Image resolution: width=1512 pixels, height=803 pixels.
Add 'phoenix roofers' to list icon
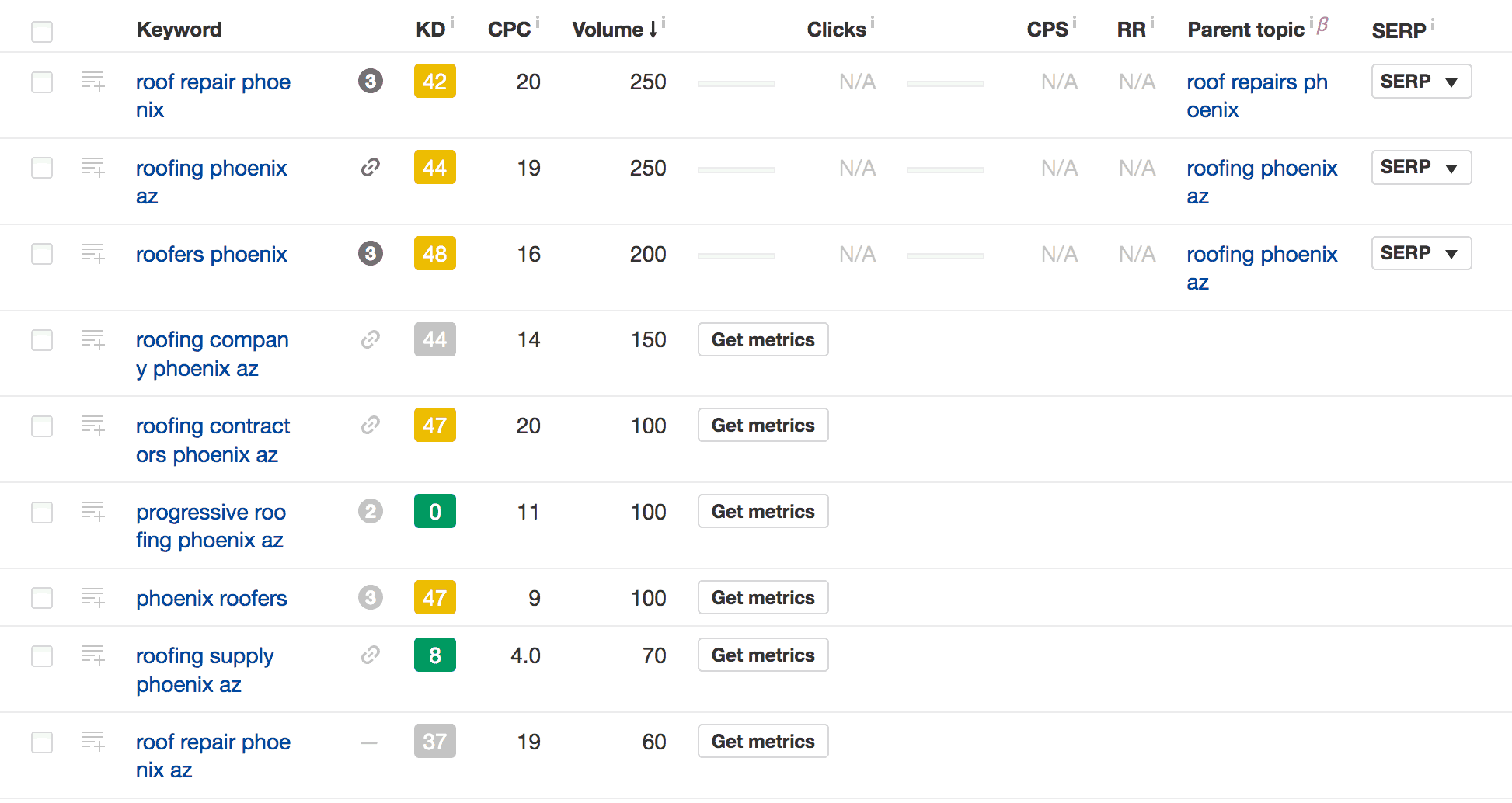pos(93,597)
